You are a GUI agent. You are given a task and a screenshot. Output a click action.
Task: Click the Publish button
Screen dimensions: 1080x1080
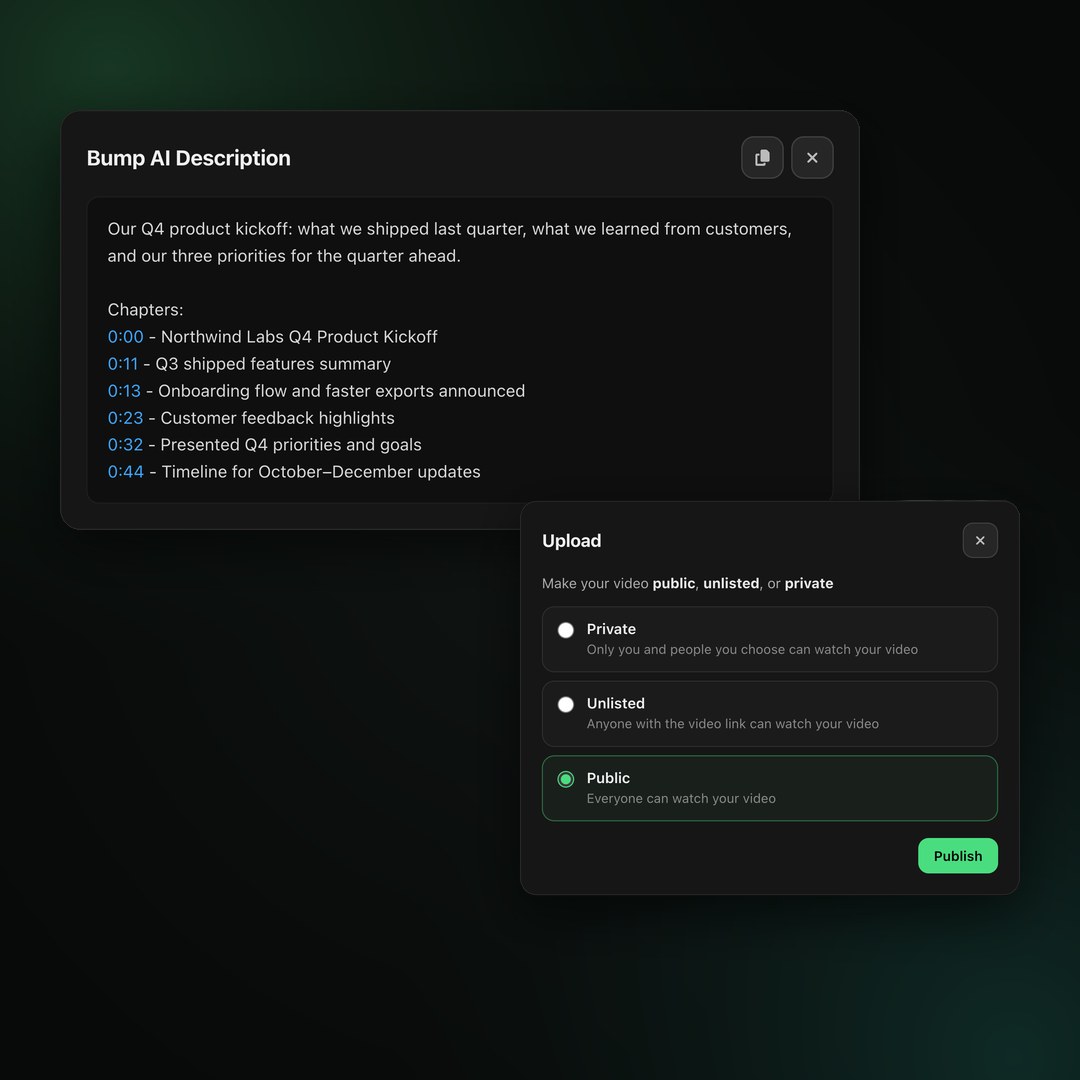957,855
